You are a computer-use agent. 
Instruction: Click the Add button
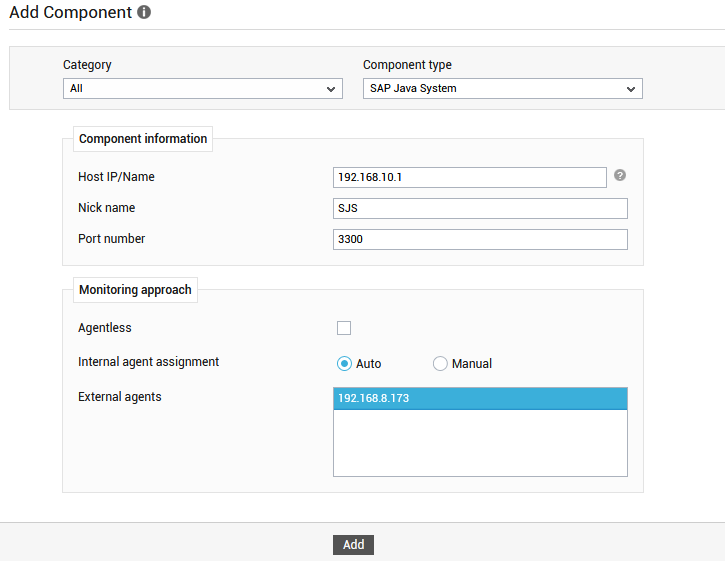353,545
